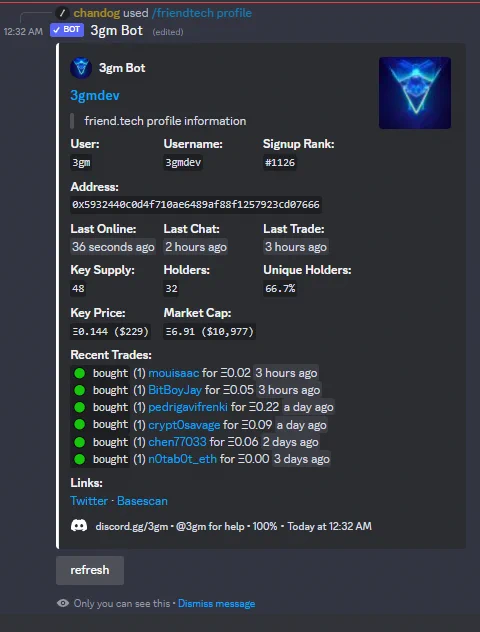Select the signup rank #1126 value
Screen dimensions: 480x632
tap(280, 162)
